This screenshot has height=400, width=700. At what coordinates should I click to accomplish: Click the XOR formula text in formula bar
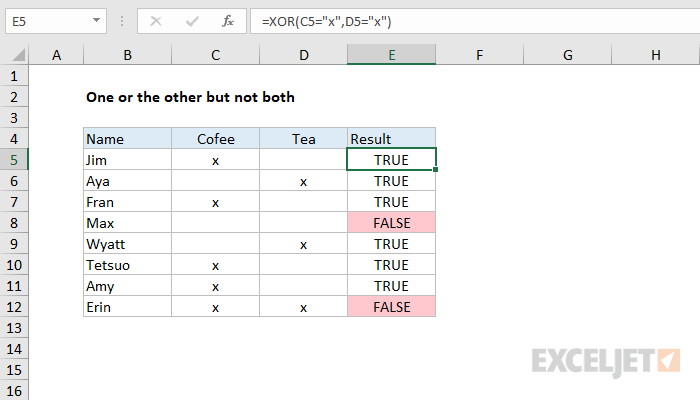[x=326, y=21]
